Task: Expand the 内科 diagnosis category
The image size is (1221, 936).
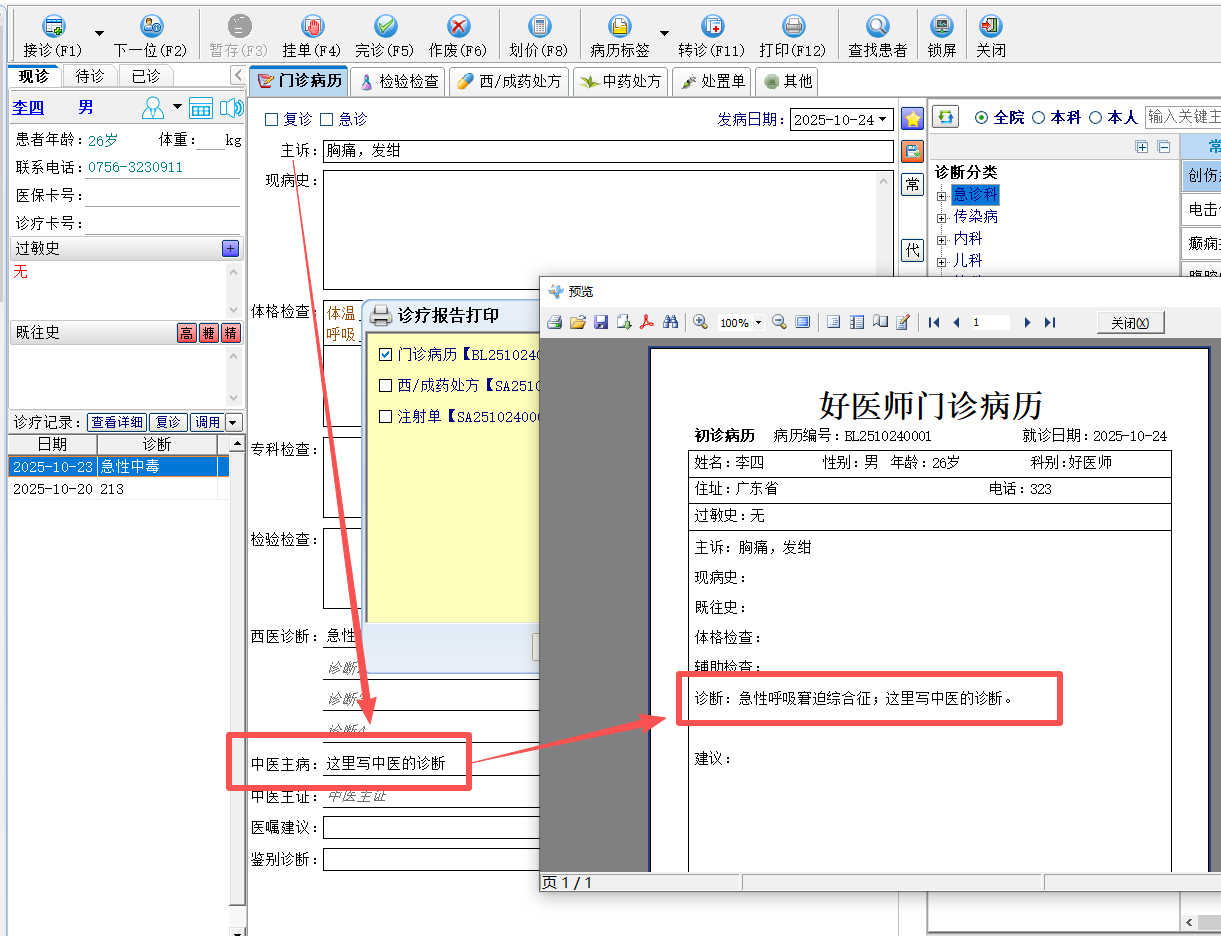Action: tap(941, 240)
